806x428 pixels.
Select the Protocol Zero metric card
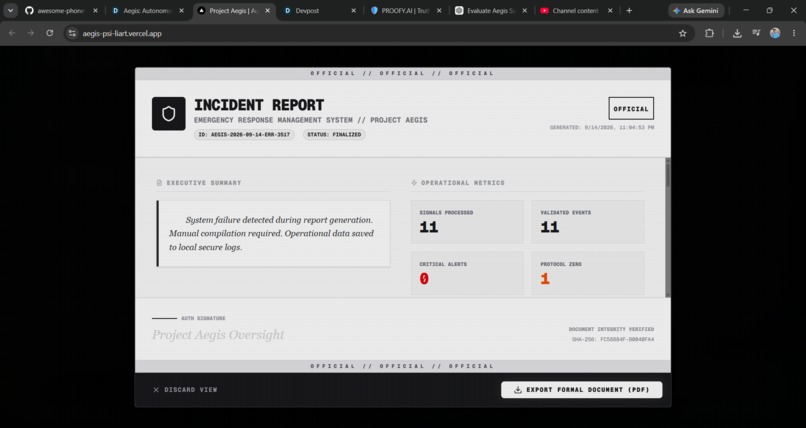(x=588, y=273)
